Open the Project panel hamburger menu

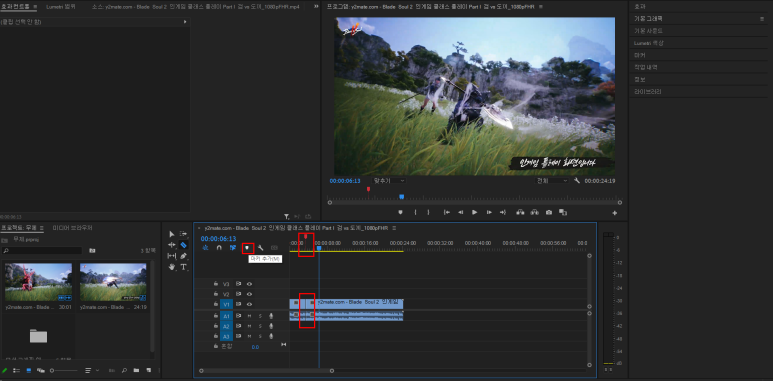[x=42, y=228]
